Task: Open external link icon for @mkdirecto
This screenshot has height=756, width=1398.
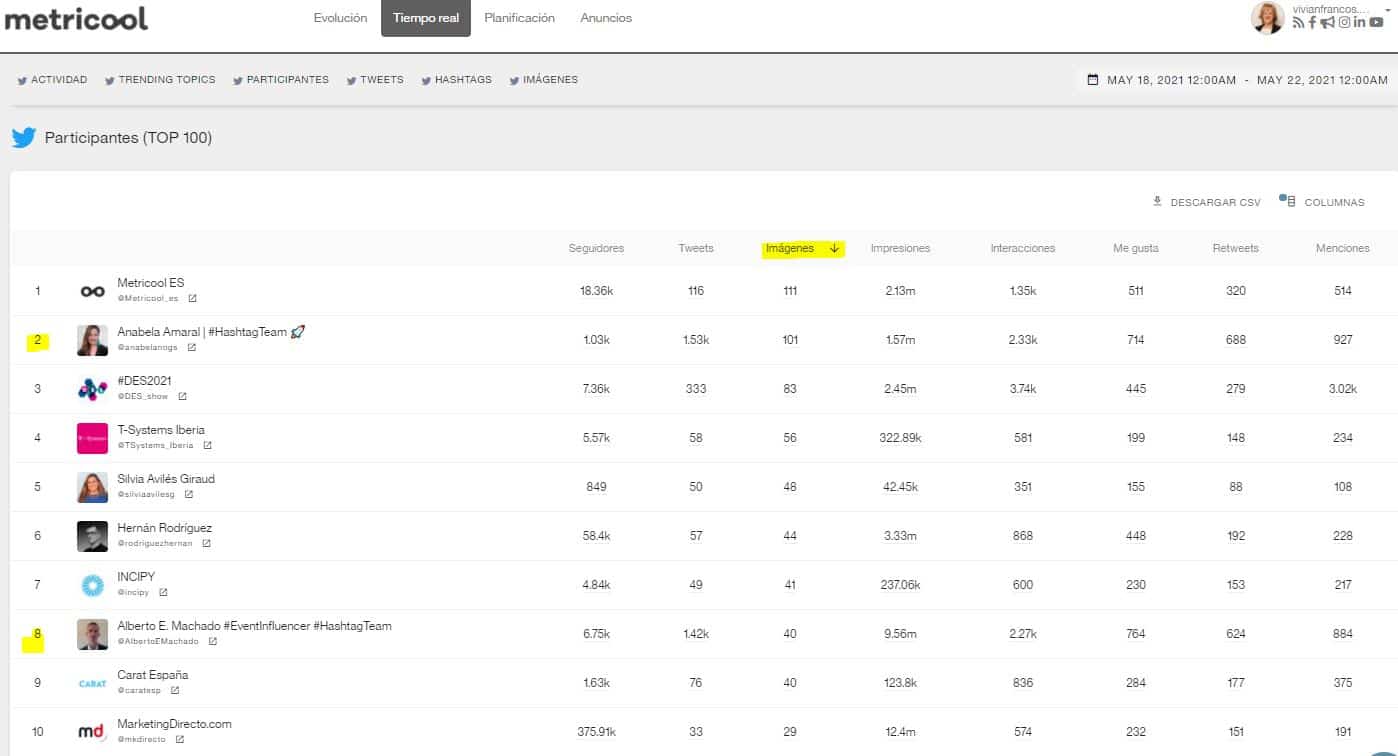Action: point(180,739)
